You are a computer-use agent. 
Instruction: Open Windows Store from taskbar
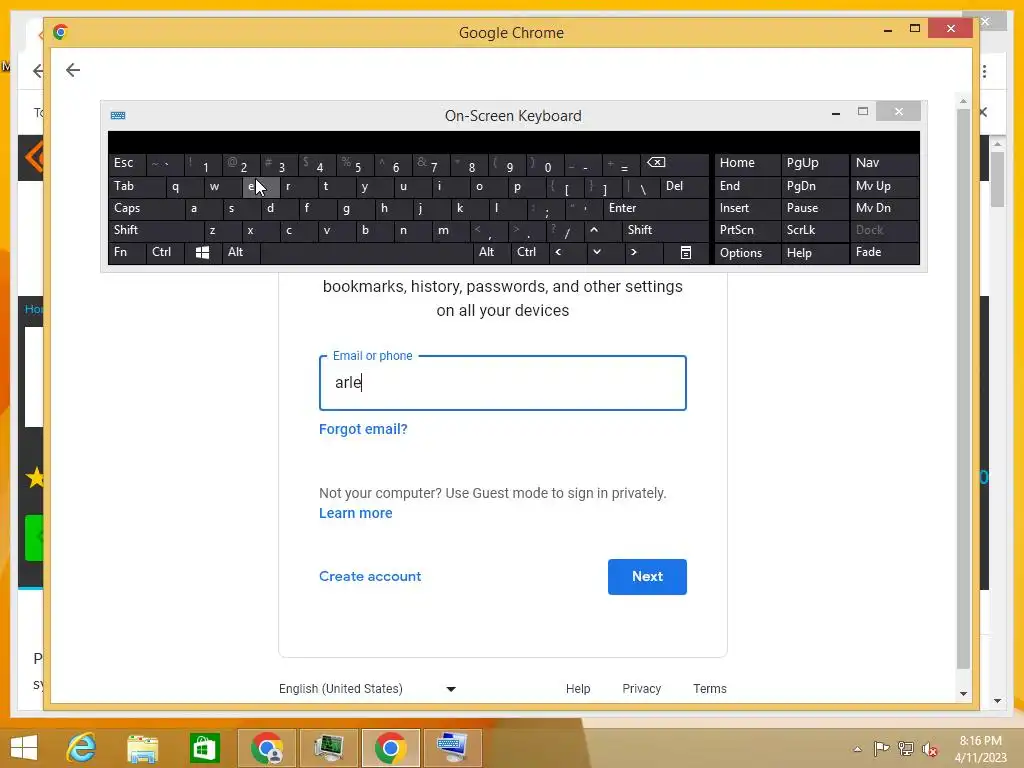204,747
